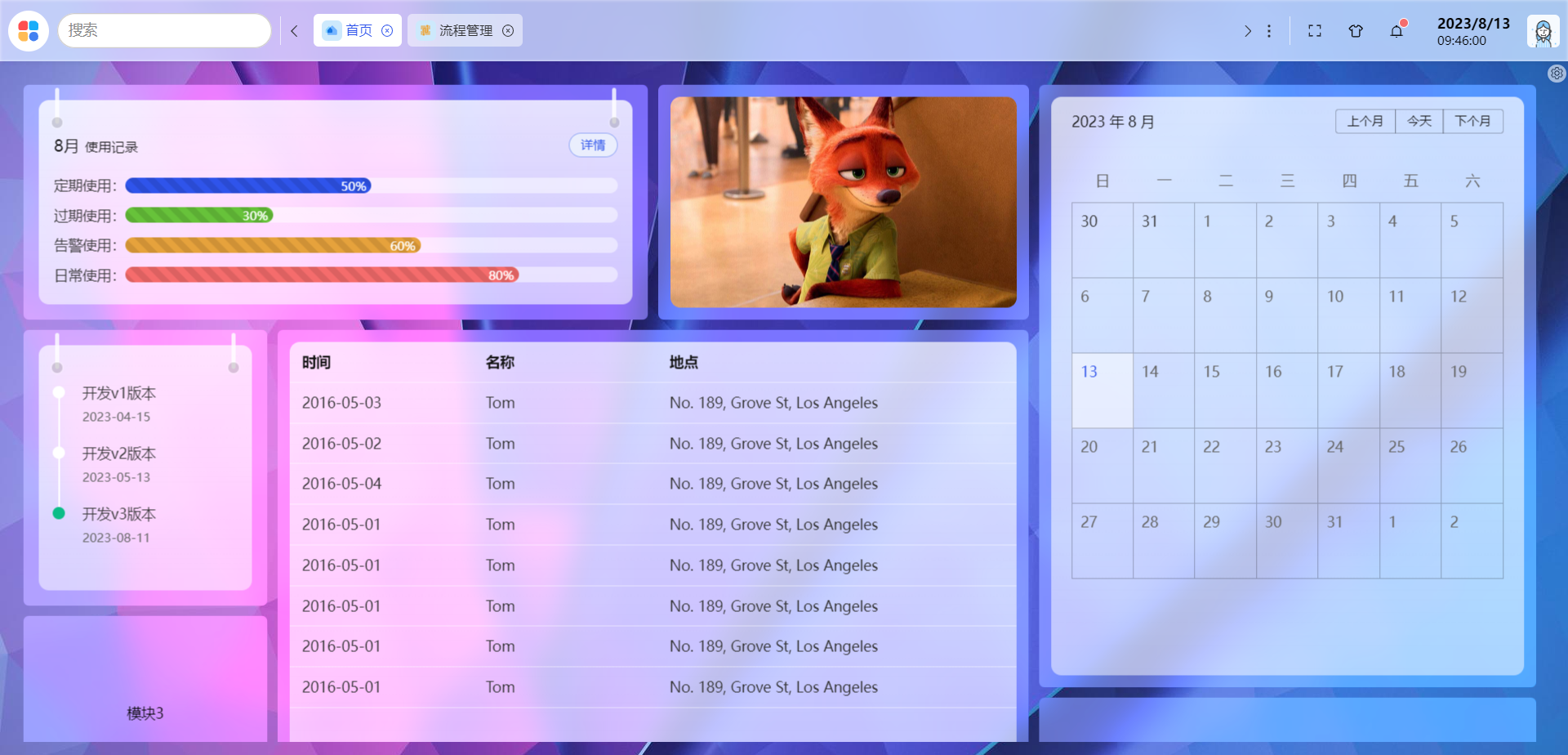Open the notification bell
Screen dimensions: 1568x755
coord(1396,30)
